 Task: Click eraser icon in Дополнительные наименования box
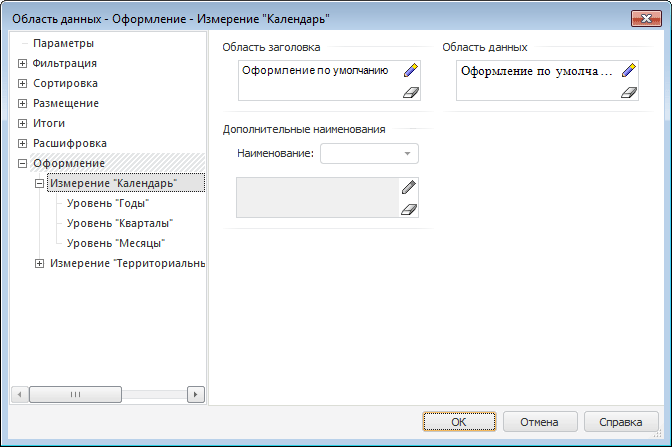coord(408,209)
